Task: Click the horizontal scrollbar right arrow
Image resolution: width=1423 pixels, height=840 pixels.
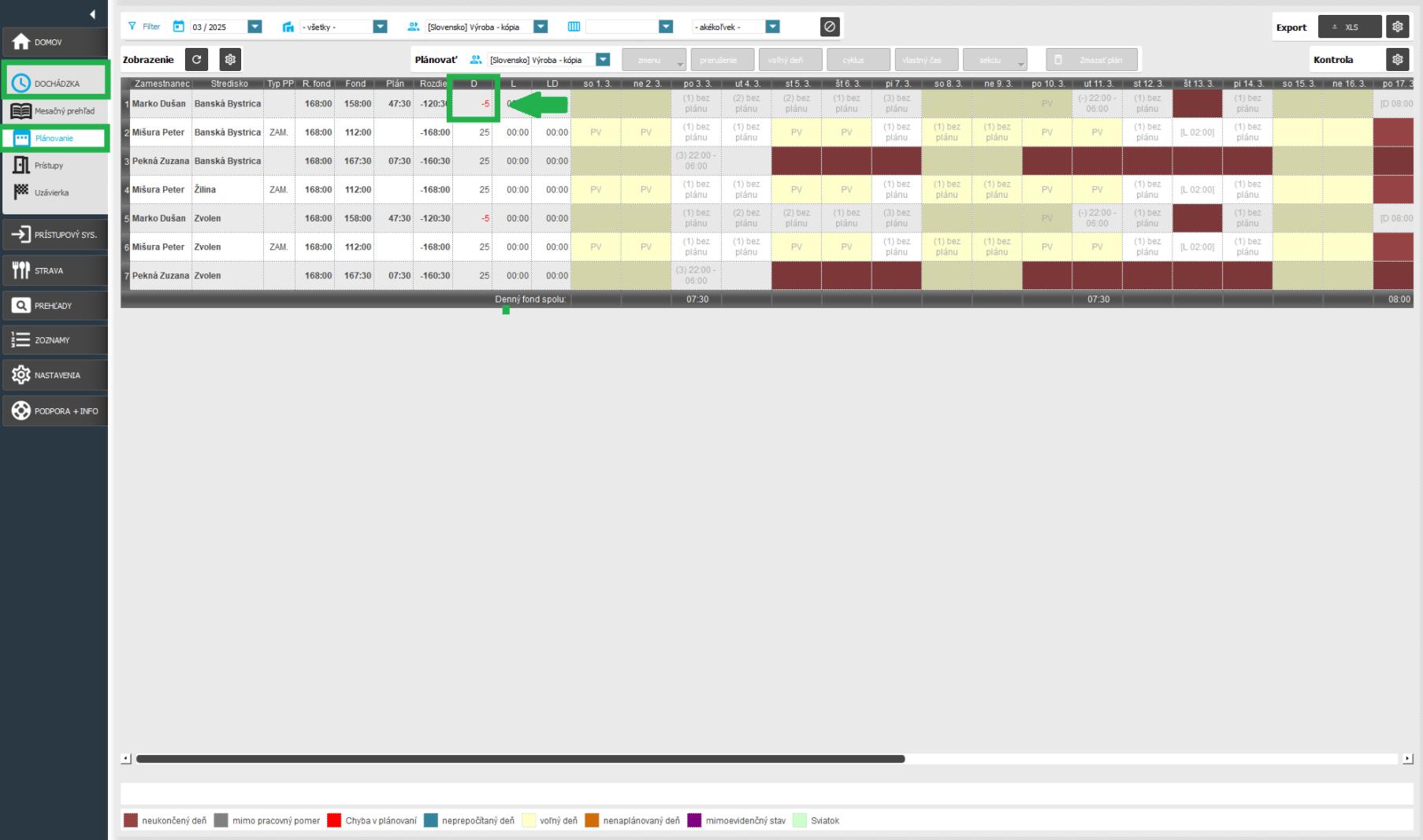Action: coord(1408,759)
